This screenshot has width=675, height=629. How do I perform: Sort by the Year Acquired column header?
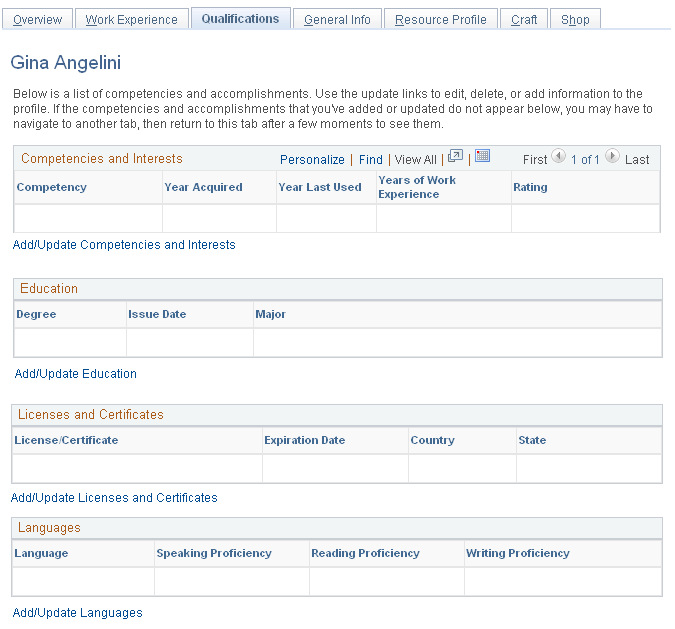point(203,187)
